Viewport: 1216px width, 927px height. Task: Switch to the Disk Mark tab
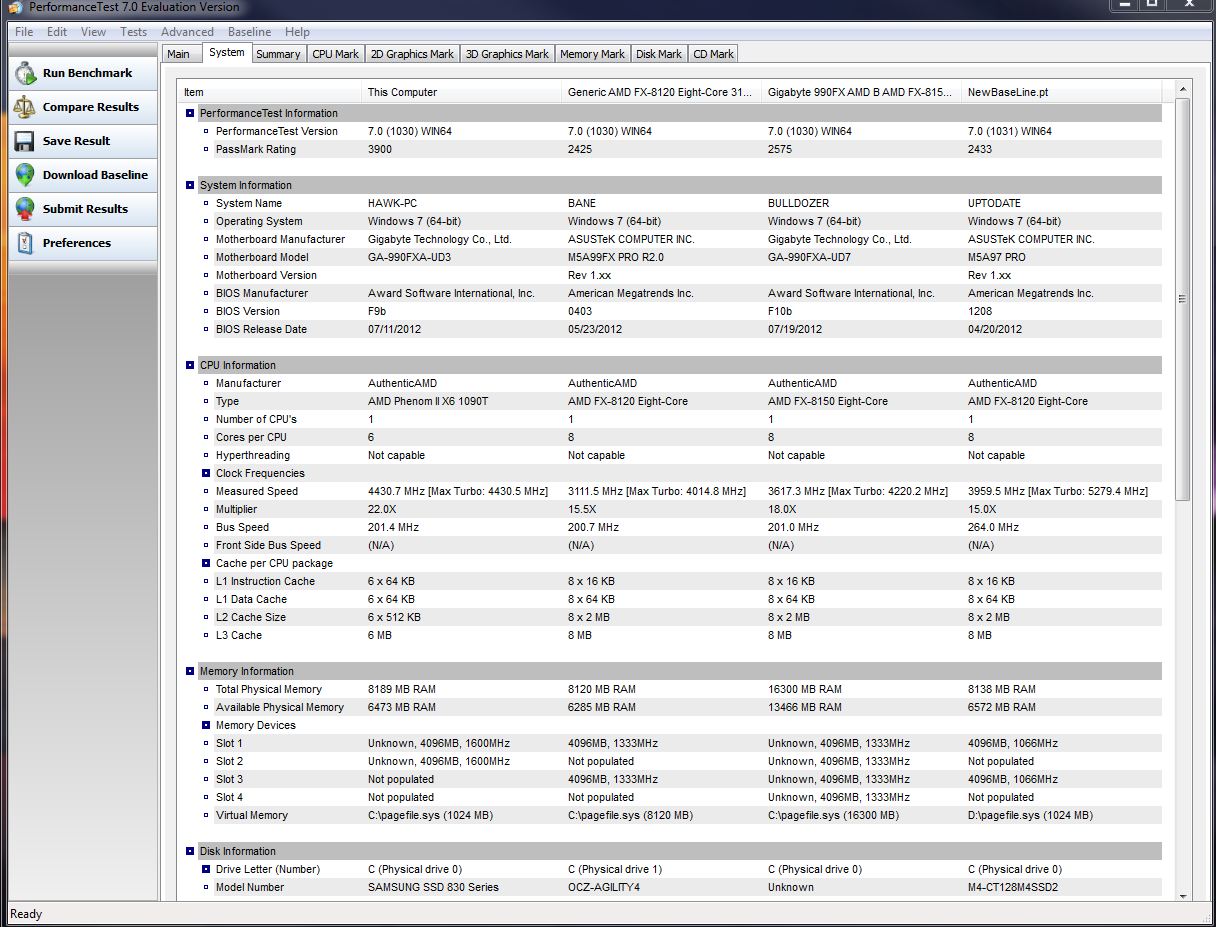click(x=659, y=54)
